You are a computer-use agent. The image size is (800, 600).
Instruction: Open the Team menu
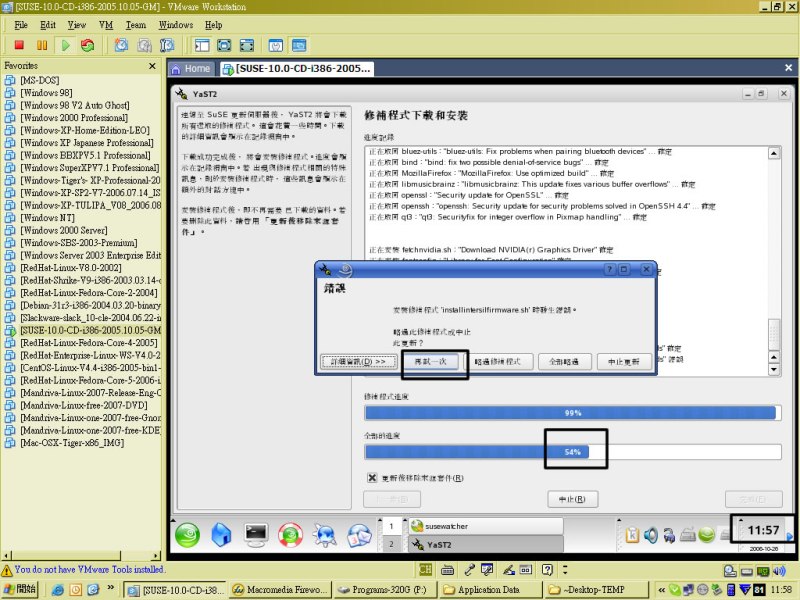coord(136,25)
